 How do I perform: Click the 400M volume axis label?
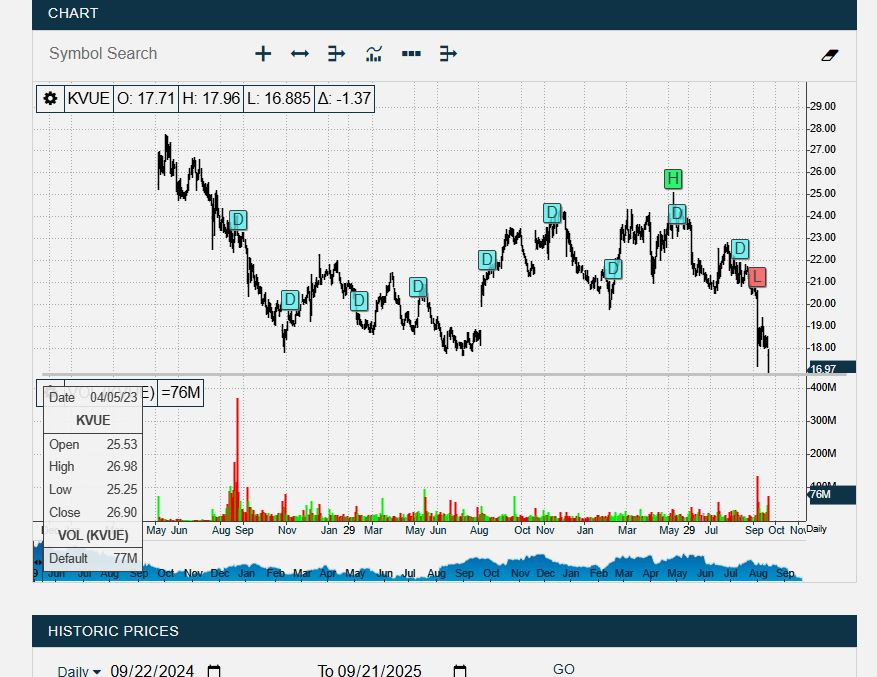pos(823,387)
